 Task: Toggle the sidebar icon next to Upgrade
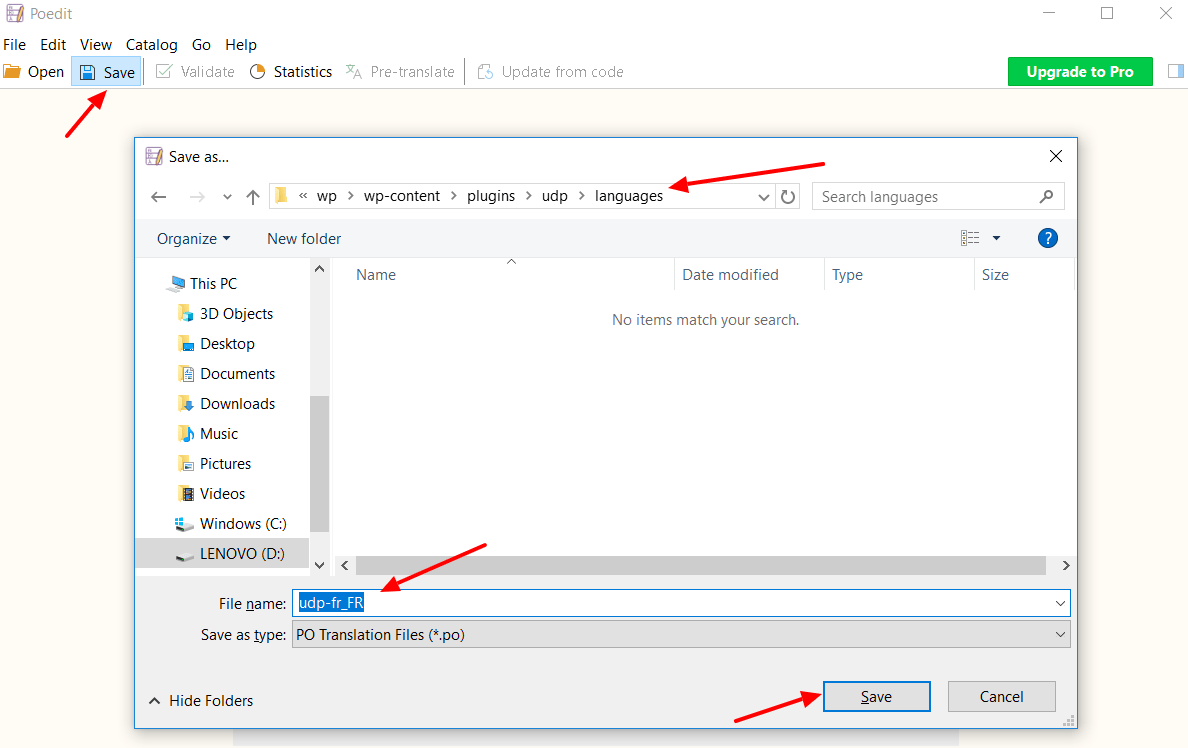[x=1175, y=71]
